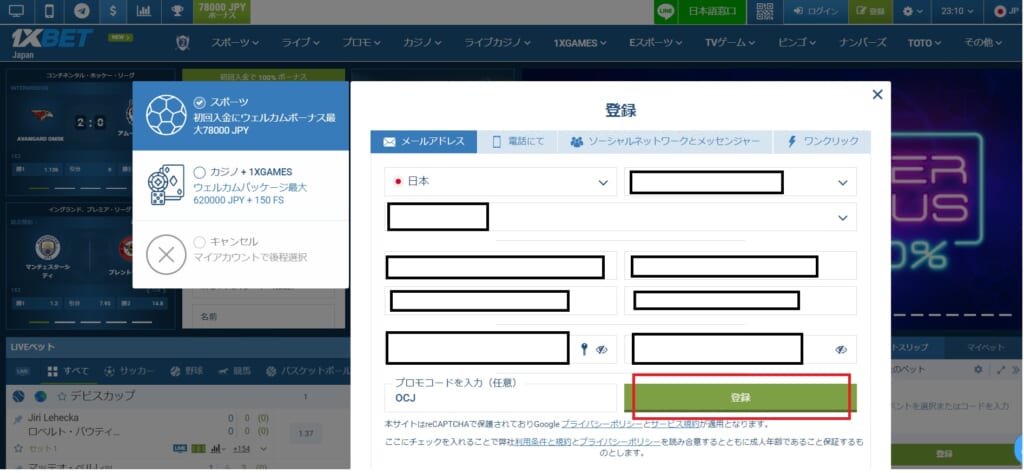The height and width of the screenshot is (473, 1024).
Task: Open the ナンバーズ navigation item
Action: (x=863, y=42)
